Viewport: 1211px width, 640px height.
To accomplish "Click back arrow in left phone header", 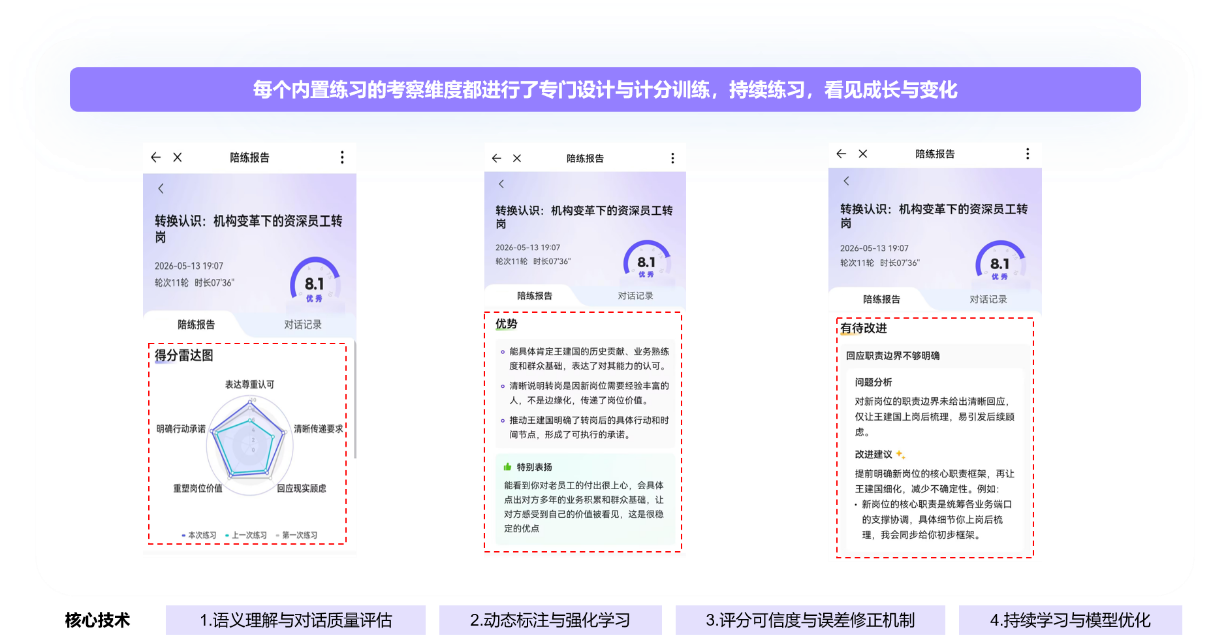I will 156,157.
